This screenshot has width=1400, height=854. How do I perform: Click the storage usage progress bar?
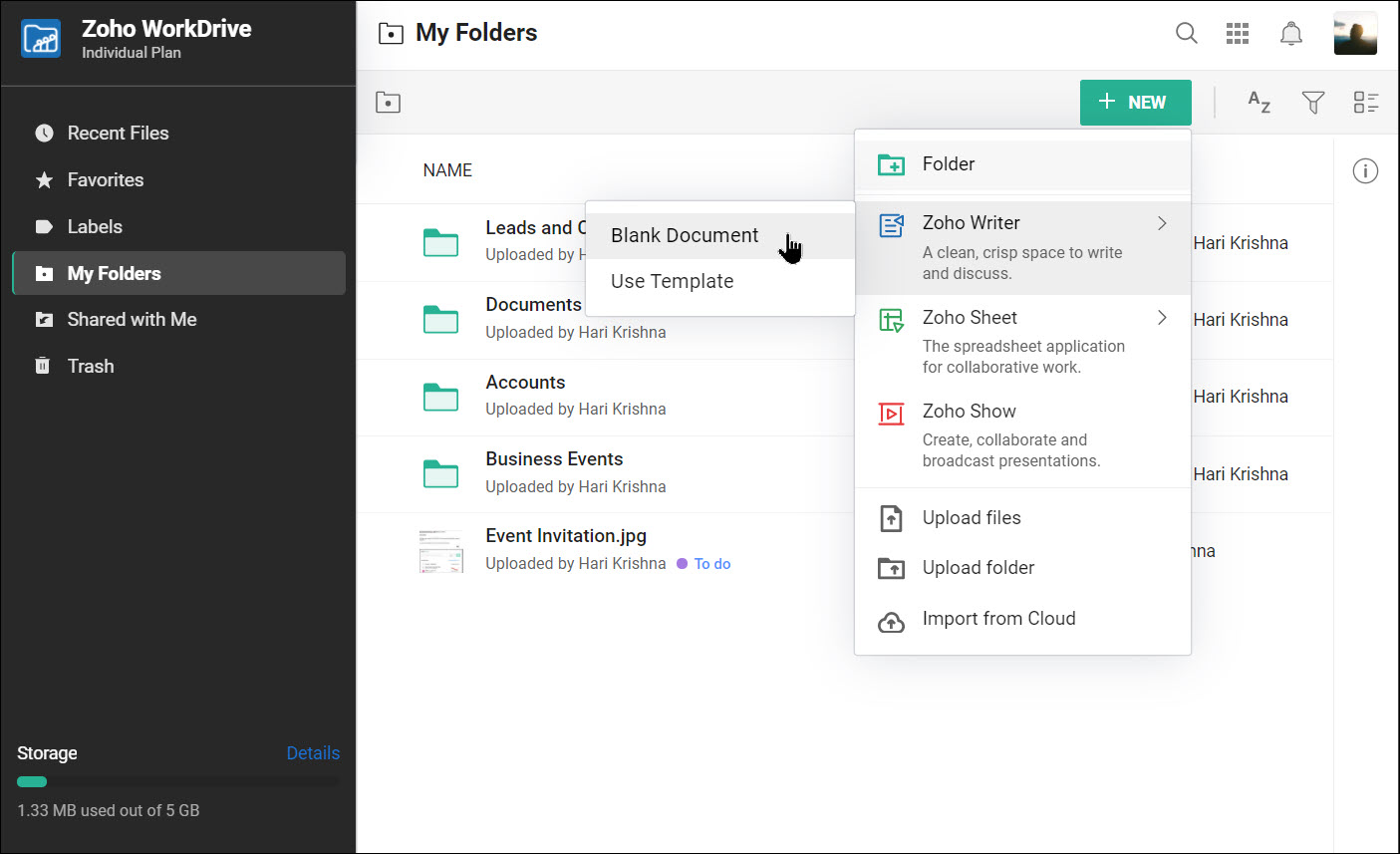pyautogui.click(x=177, y=781)
